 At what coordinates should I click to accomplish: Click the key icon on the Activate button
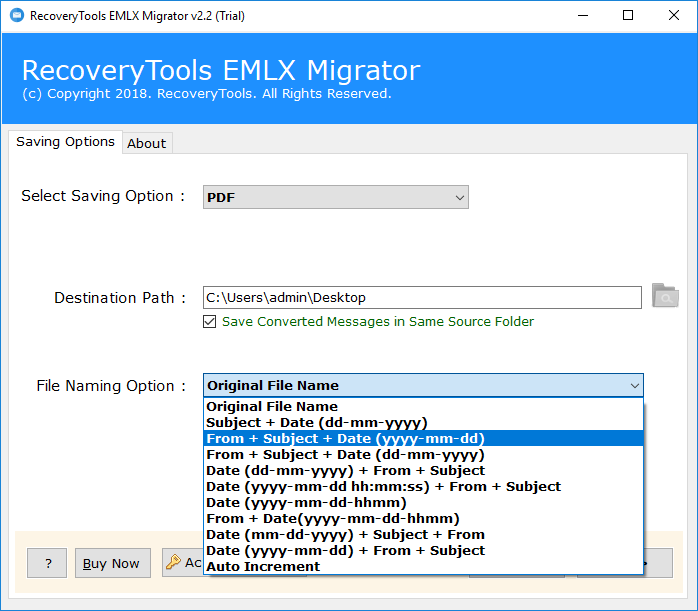click(x=173, y=562)
